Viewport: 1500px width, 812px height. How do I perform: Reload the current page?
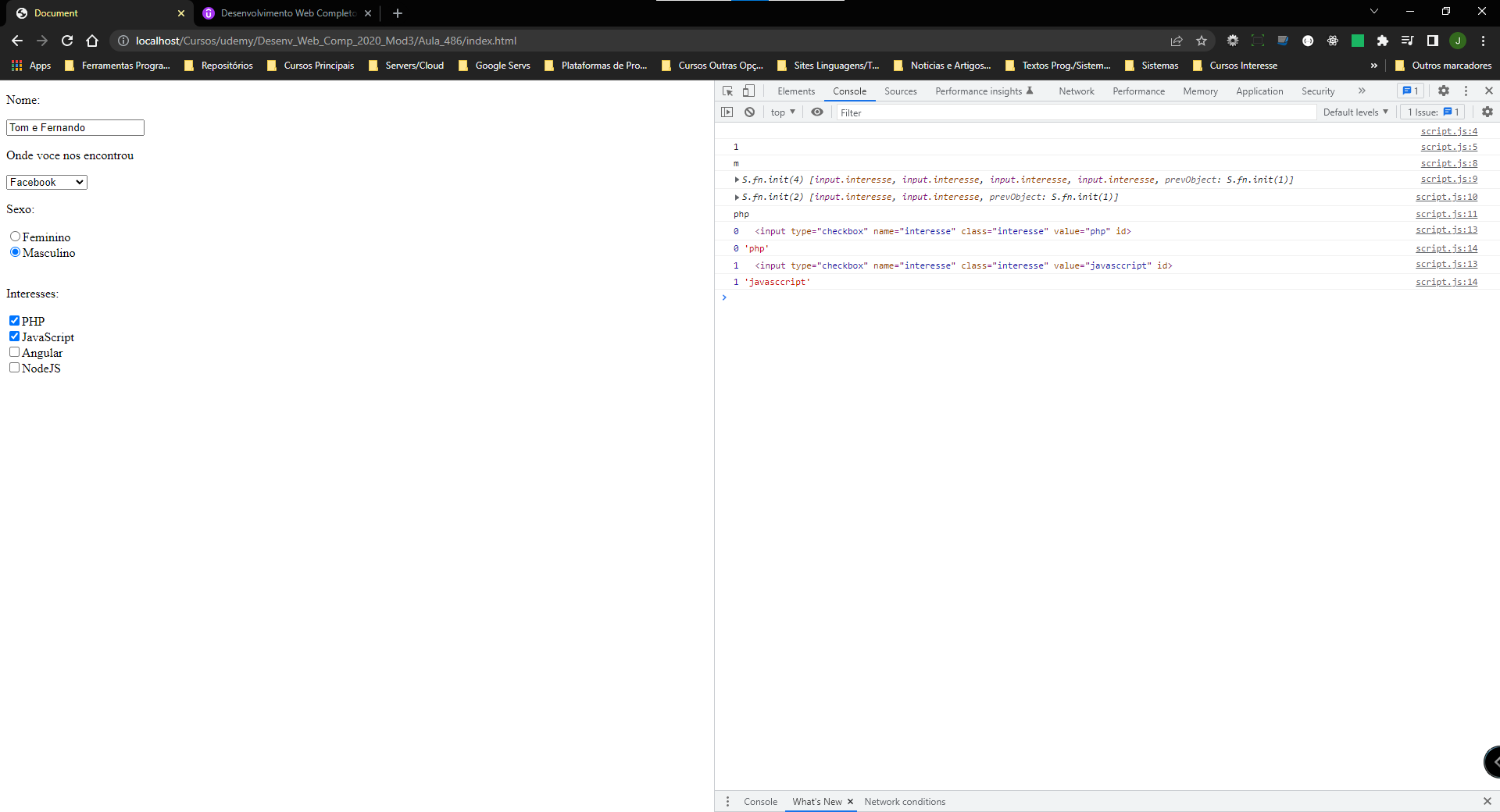pos(67,41)
